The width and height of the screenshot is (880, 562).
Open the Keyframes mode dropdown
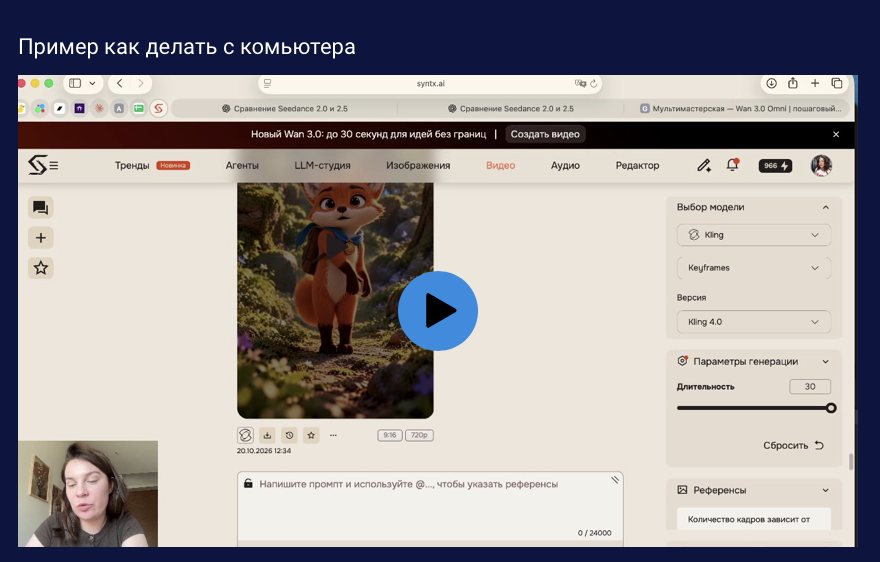pyautogui.click(x=754, y=268)
